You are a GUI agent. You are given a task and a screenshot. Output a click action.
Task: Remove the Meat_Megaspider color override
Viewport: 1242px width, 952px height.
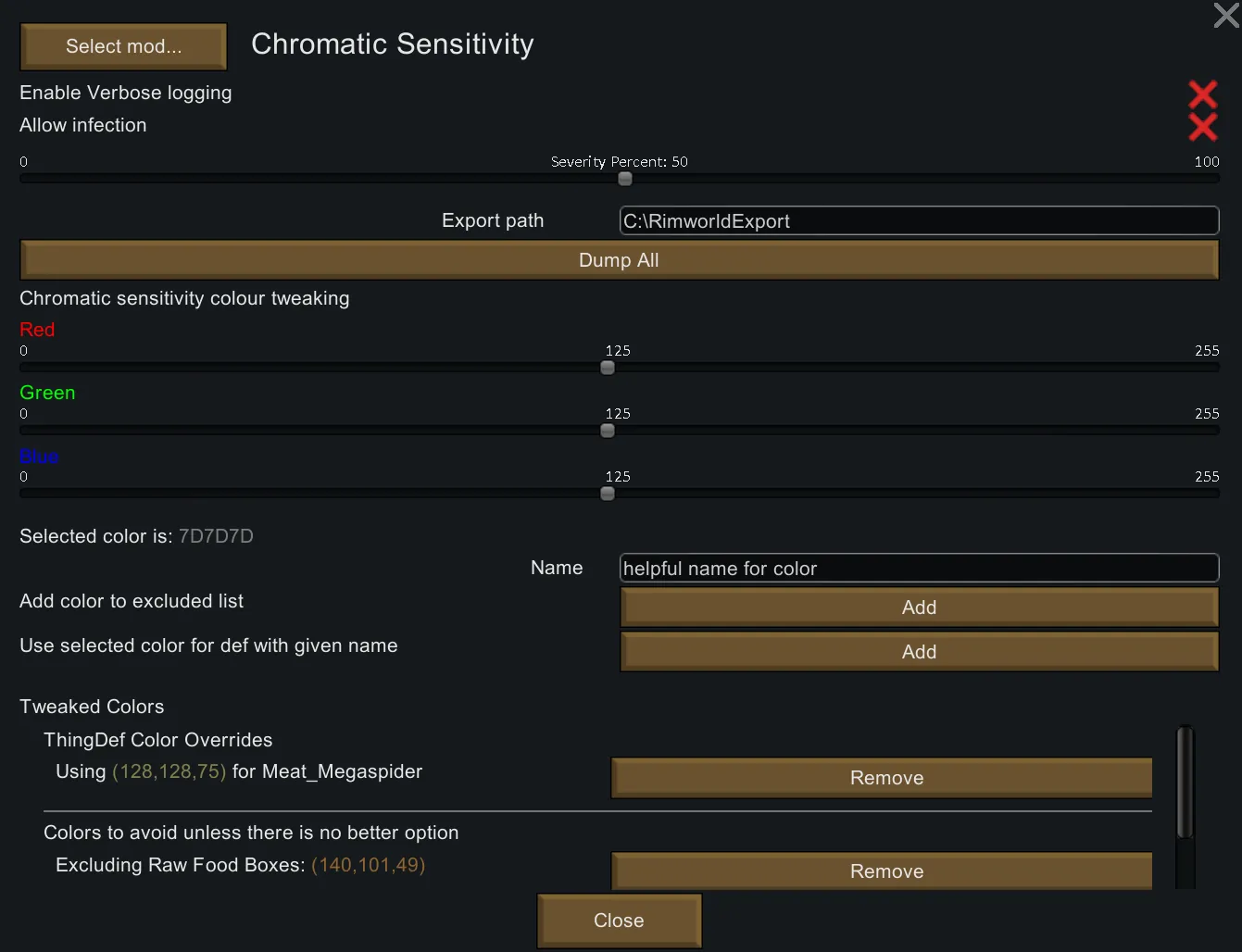tap(882, 778)
